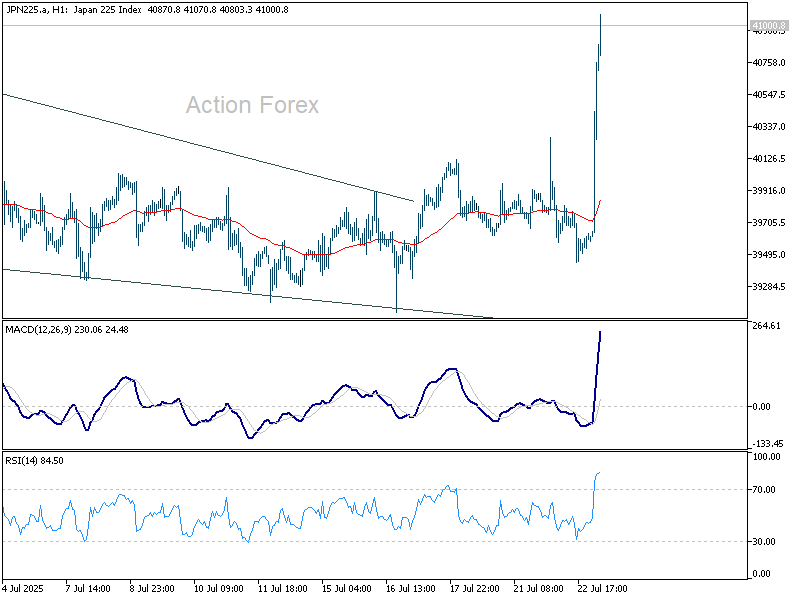The width and height of the screenshot is (800, 600).
Task: Click time axis label 10 Jul 09:00
Action: click(x=218, y=589)
